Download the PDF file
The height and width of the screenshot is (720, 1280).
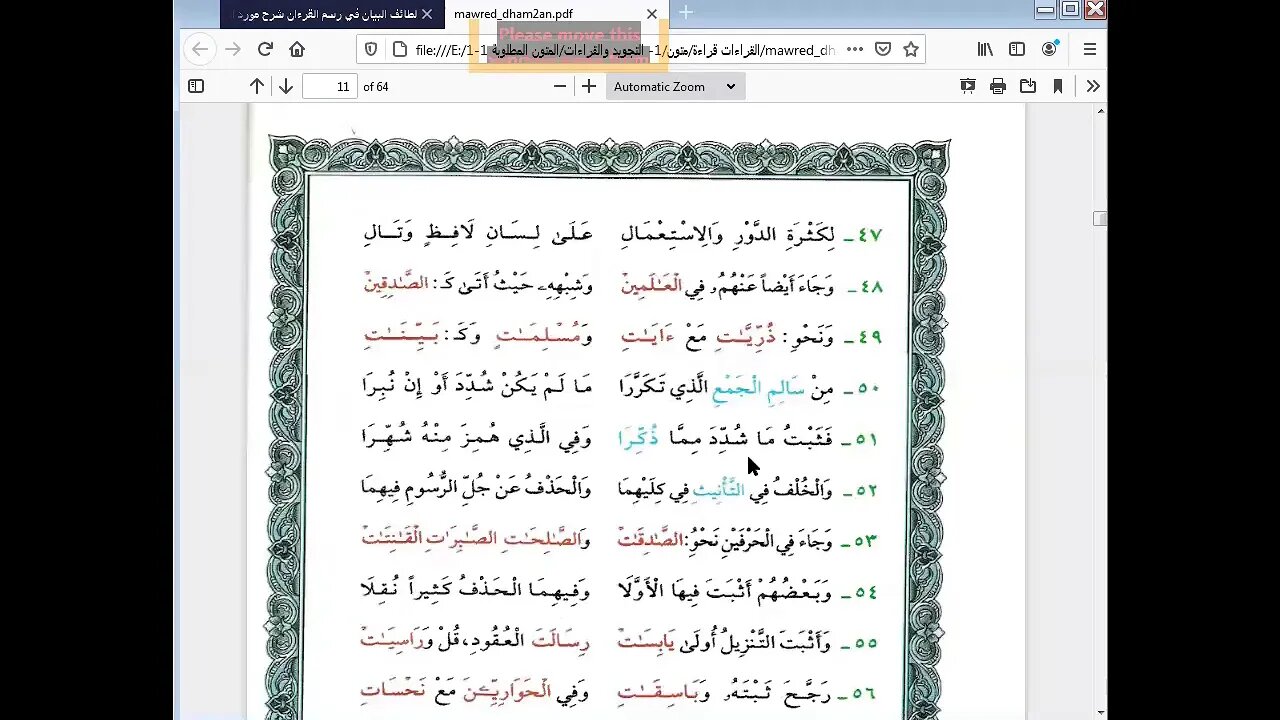click(x=1028, y=87)
